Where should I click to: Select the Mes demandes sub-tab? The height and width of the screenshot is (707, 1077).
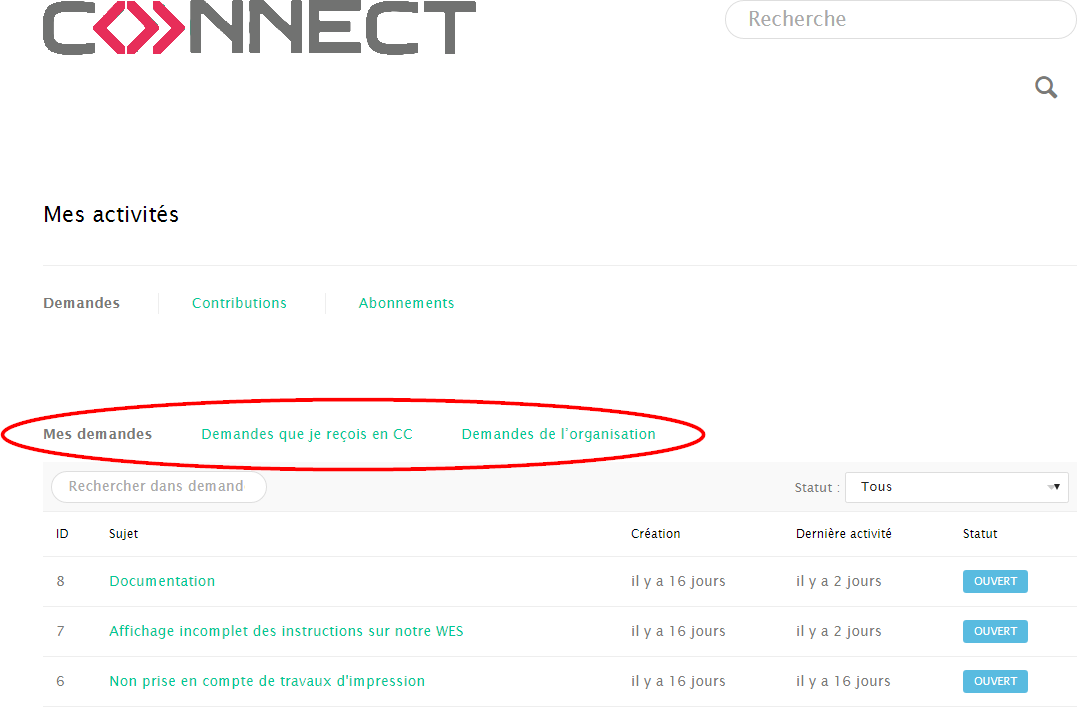point(97,434)
